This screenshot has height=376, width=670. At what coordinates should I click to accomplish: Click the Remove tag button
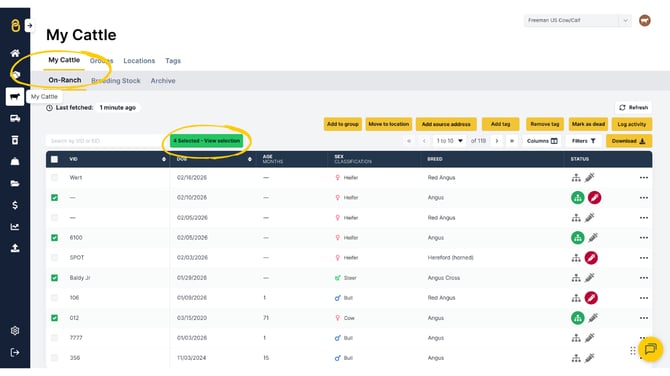pyautogui.click(x=545, y=124)
